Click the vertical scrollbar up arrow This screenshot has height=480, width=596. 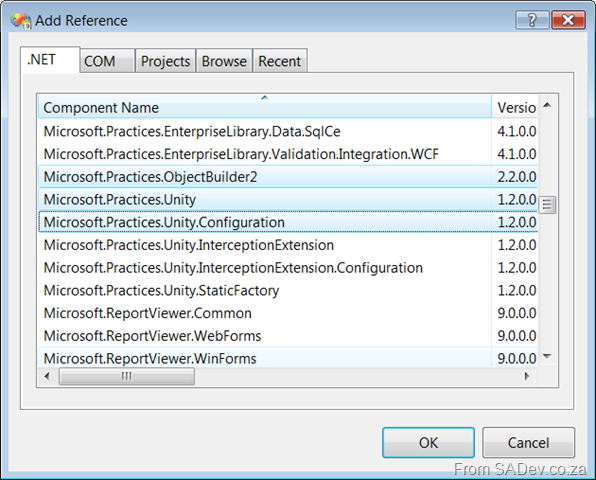547,105
